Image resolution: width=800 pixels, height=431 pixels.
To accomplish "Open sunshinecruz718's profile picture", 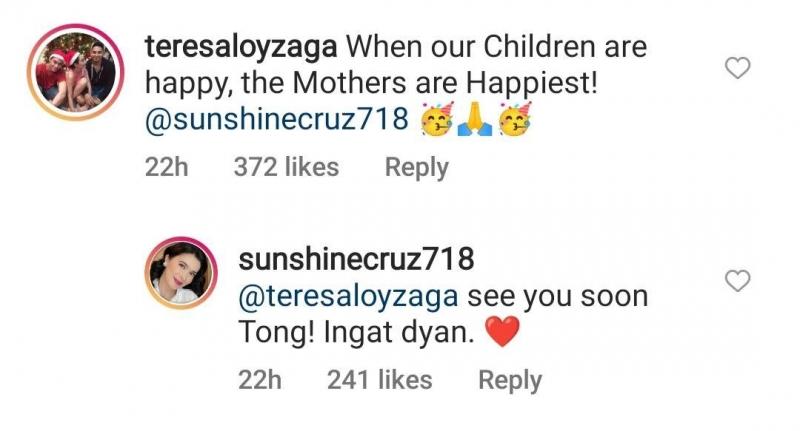I will tap(183, 275).
